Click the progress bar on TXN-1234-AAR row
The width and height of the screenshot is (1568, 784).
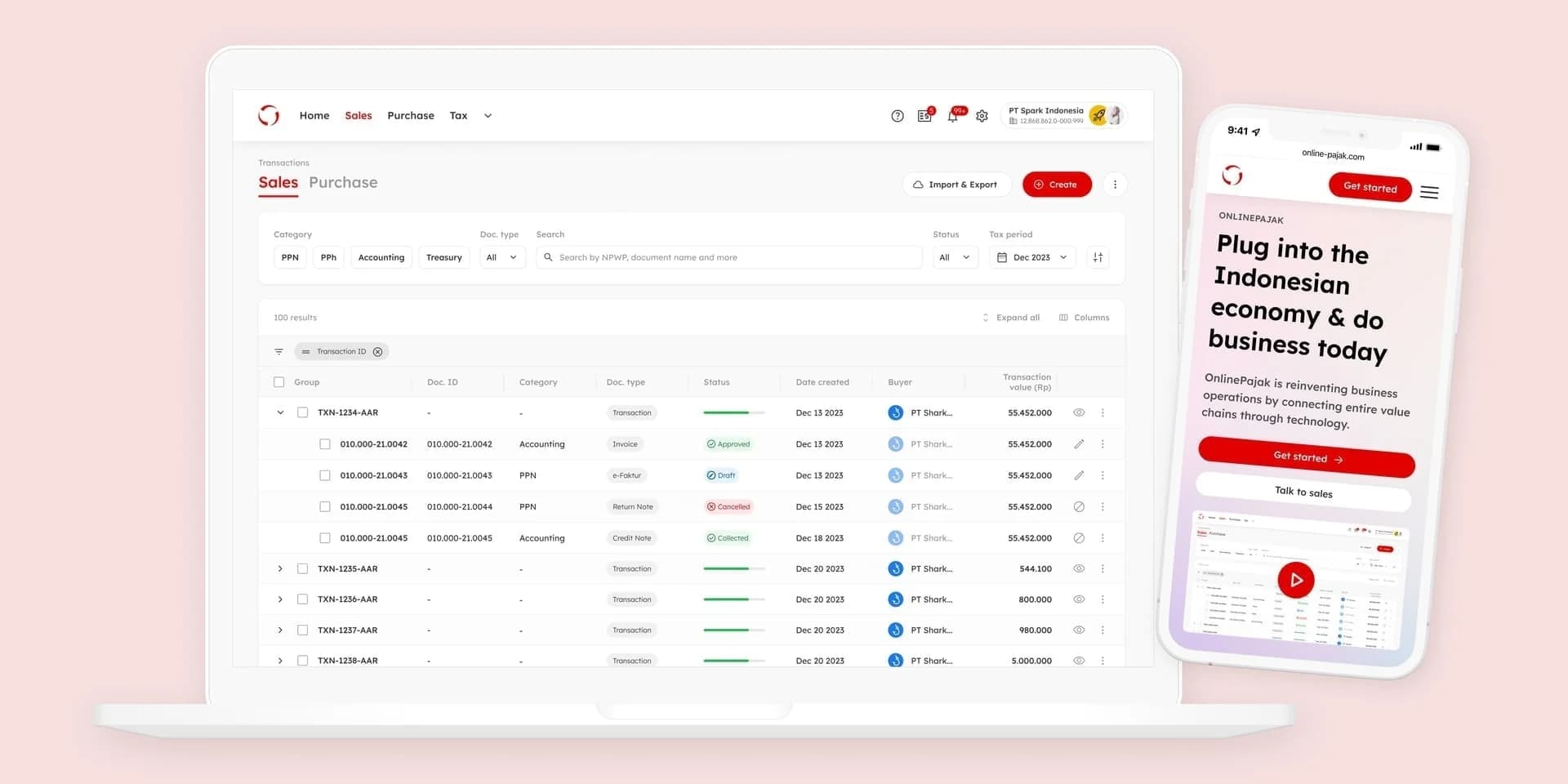[733, 413]
